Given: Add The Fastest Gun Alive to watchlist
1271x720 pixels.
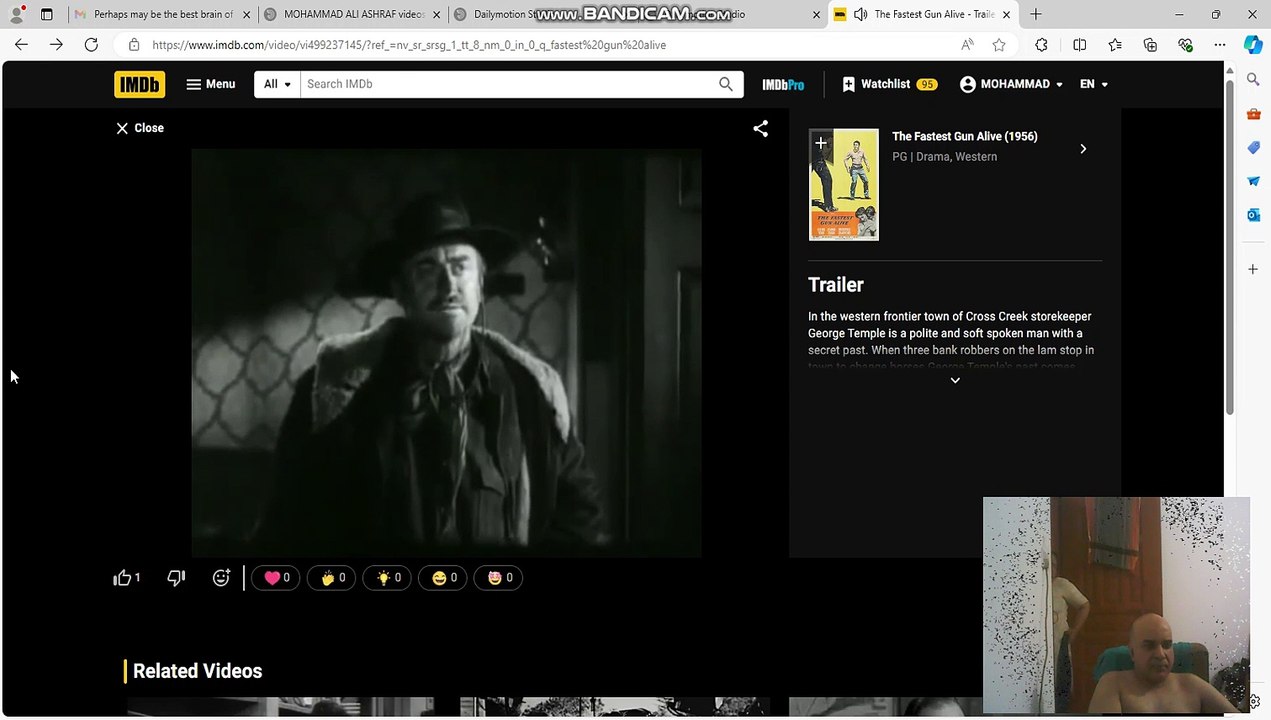Looking at the screenshot, I should pos(820,144).
